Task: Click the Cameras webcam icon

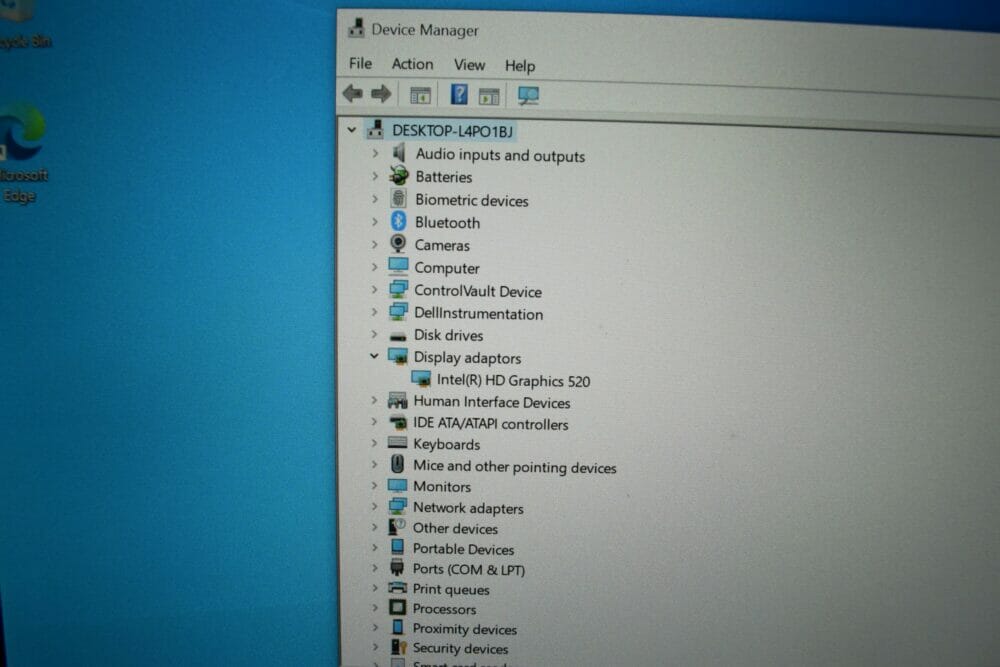Action: 398,244
